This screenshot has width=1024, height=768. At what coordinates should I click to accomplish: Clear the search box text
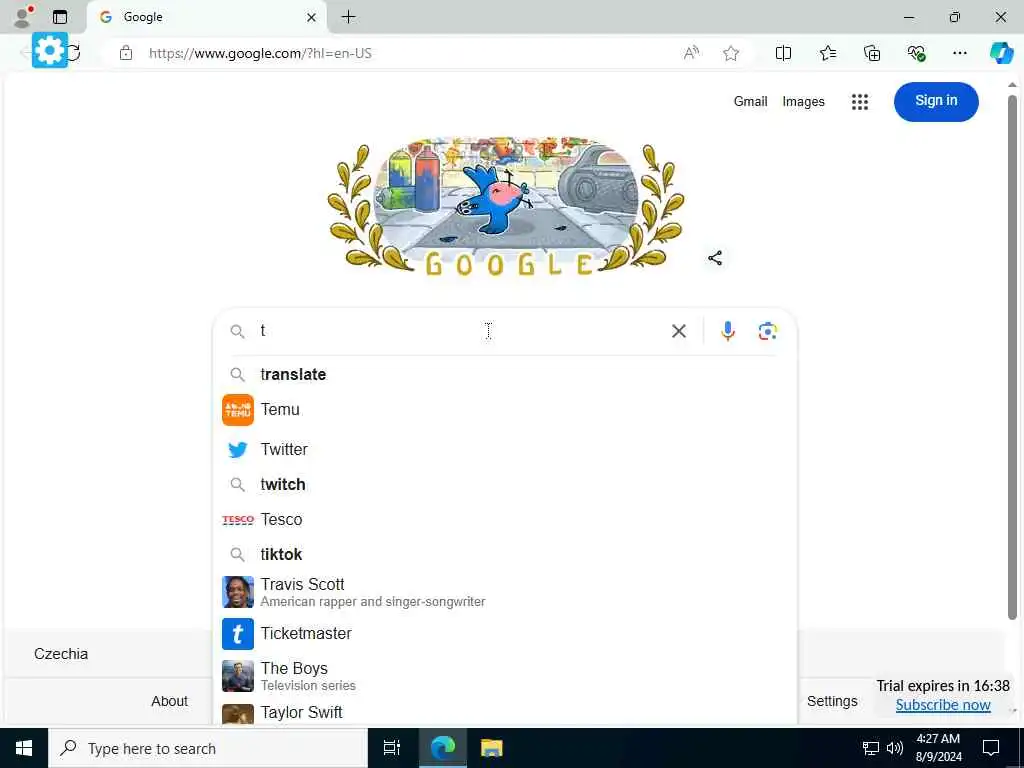pyautogui.click(x=679, y=331)
